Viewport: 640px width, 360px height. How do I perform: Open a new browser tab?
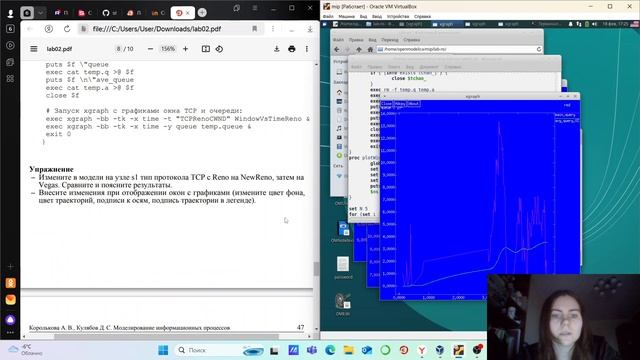(202, 13)
